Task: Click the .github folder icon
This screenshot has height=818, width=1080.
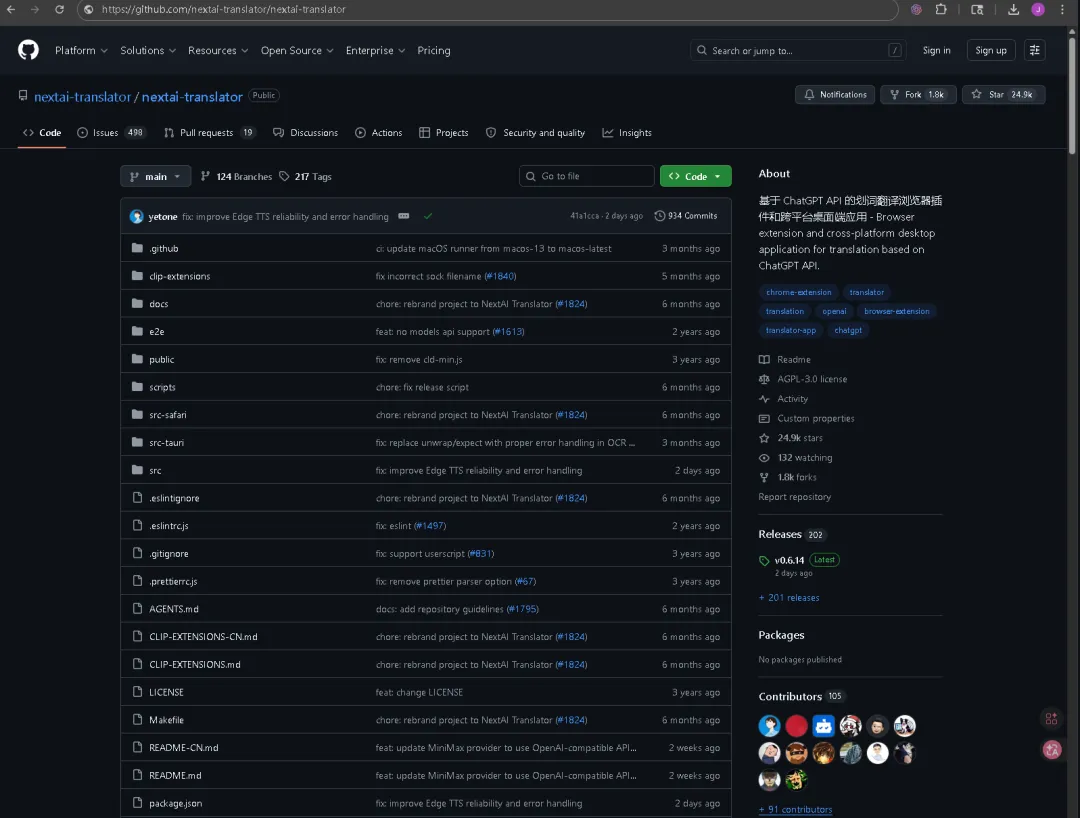Action: click(137, 248)
